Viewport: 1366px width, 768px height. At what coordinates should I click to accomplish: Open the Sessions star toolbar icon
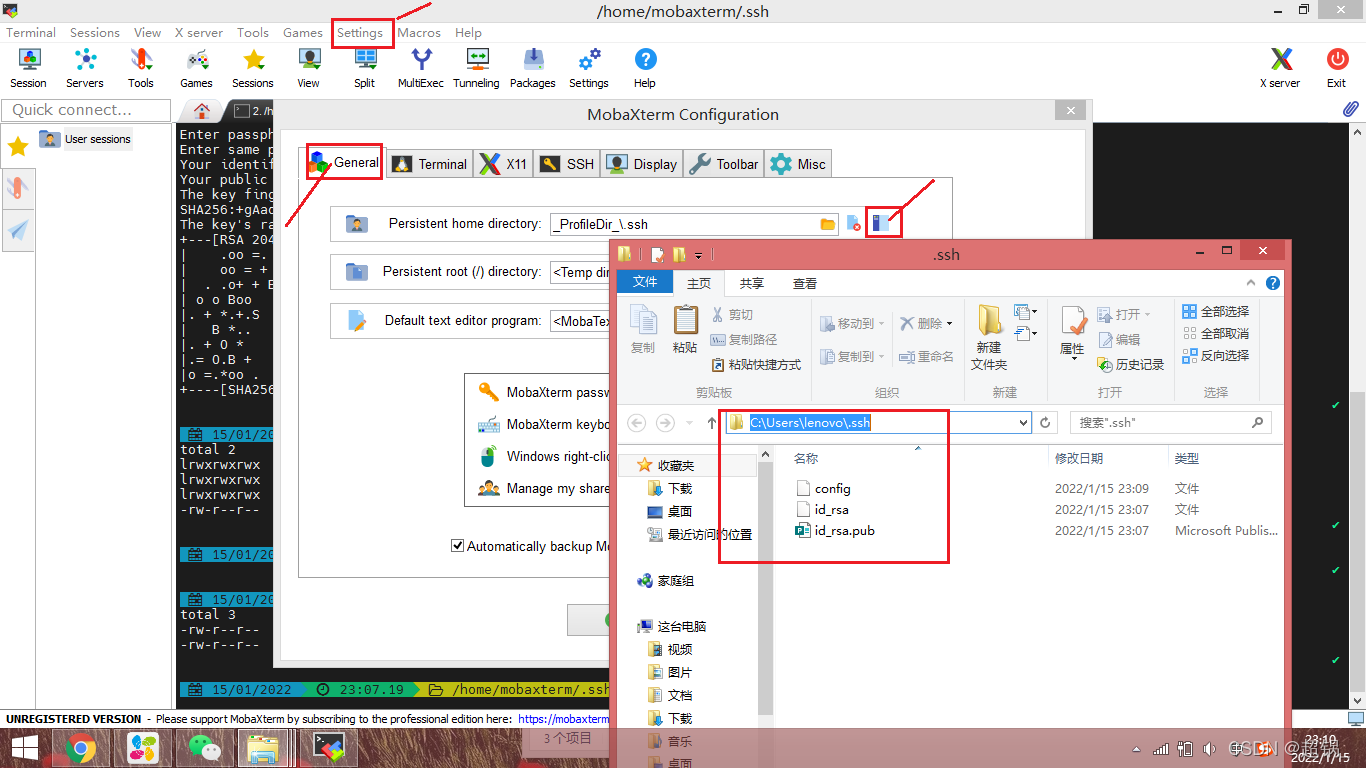(x=253, y=68)
